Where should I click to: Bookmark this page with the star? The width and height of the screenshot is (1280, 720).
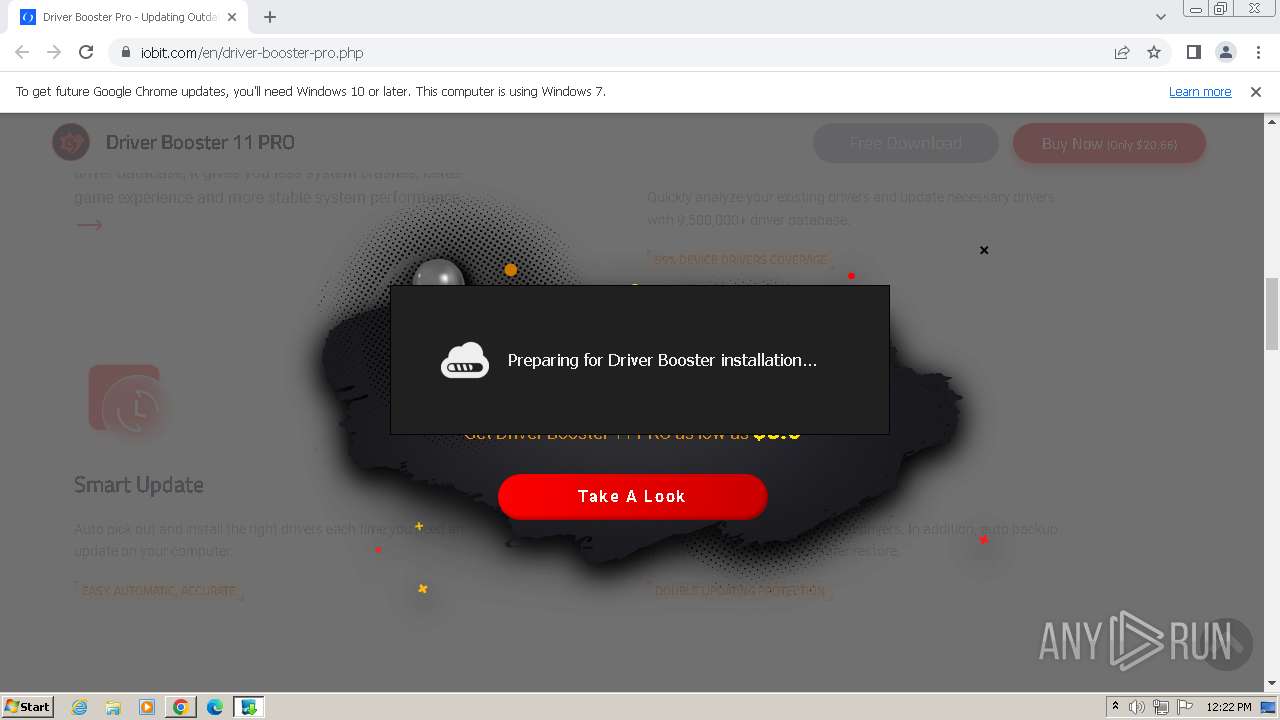1154,52
